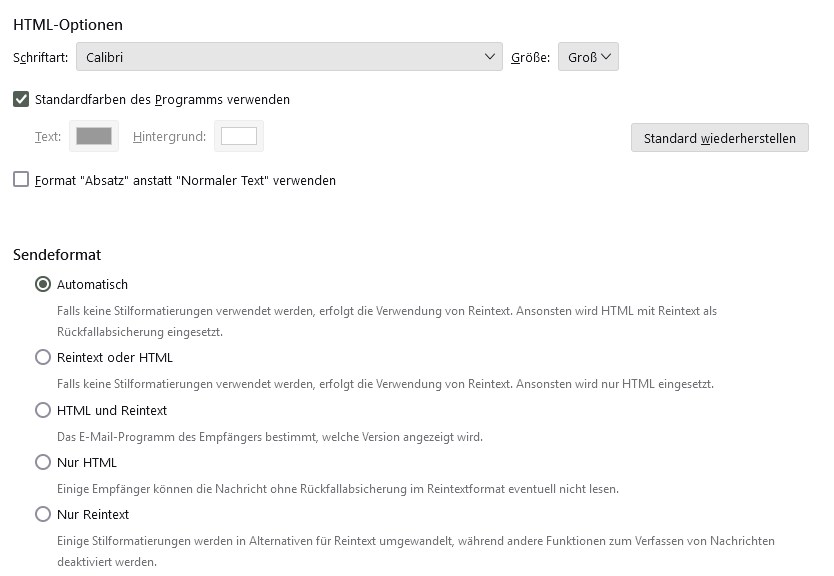
Task: Choose the Reintext oder HTML radio option
Action: coord(43,357)
